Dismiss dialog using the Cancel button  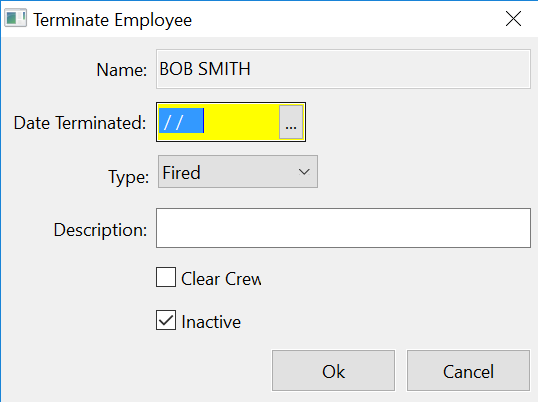pyautogui.click(x=468, y=370)
